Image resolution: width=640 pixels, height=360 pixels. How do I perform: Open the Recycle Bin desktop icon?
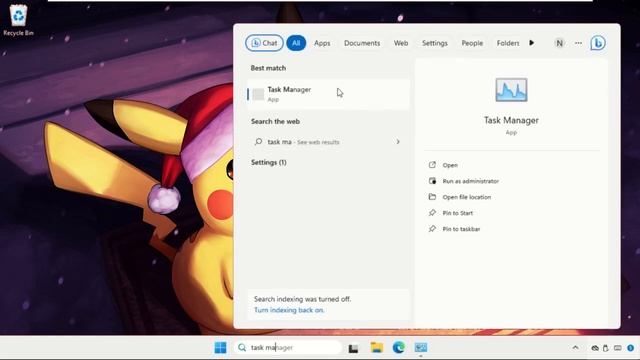[x=18, y=20]
